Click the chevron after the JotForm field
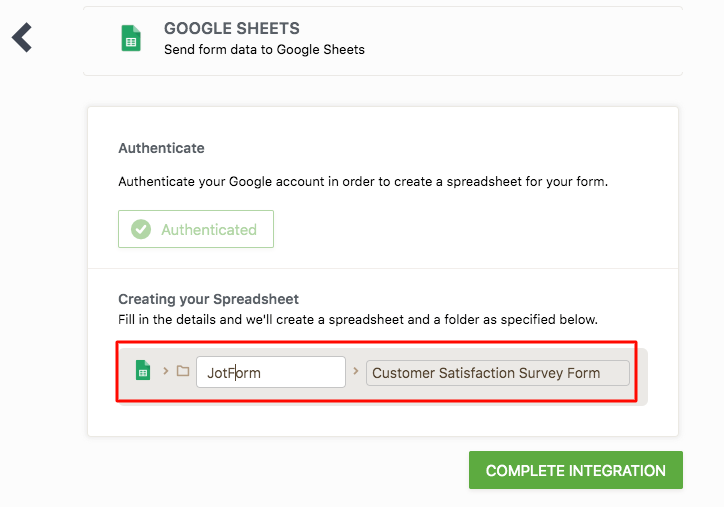 356,371
